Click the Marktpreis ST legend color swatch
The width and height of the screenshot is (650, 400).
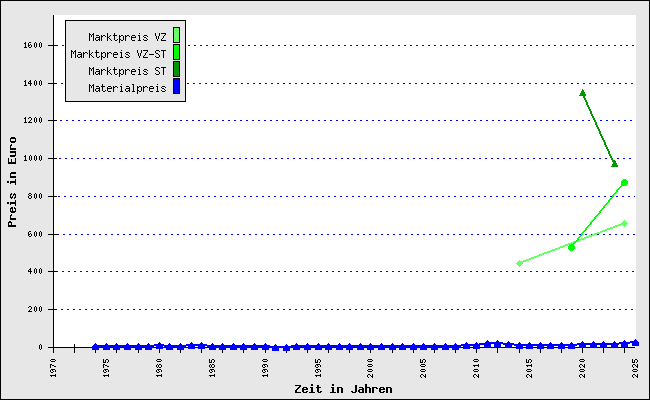tap(176, 69)
